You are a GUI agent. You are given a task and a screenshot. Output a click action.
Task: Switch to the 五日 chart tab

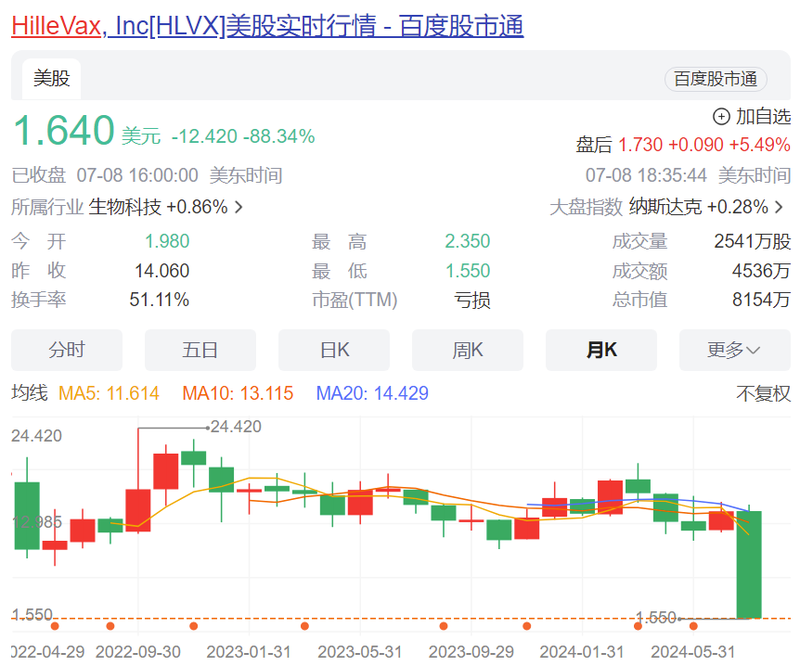point(200,350)
